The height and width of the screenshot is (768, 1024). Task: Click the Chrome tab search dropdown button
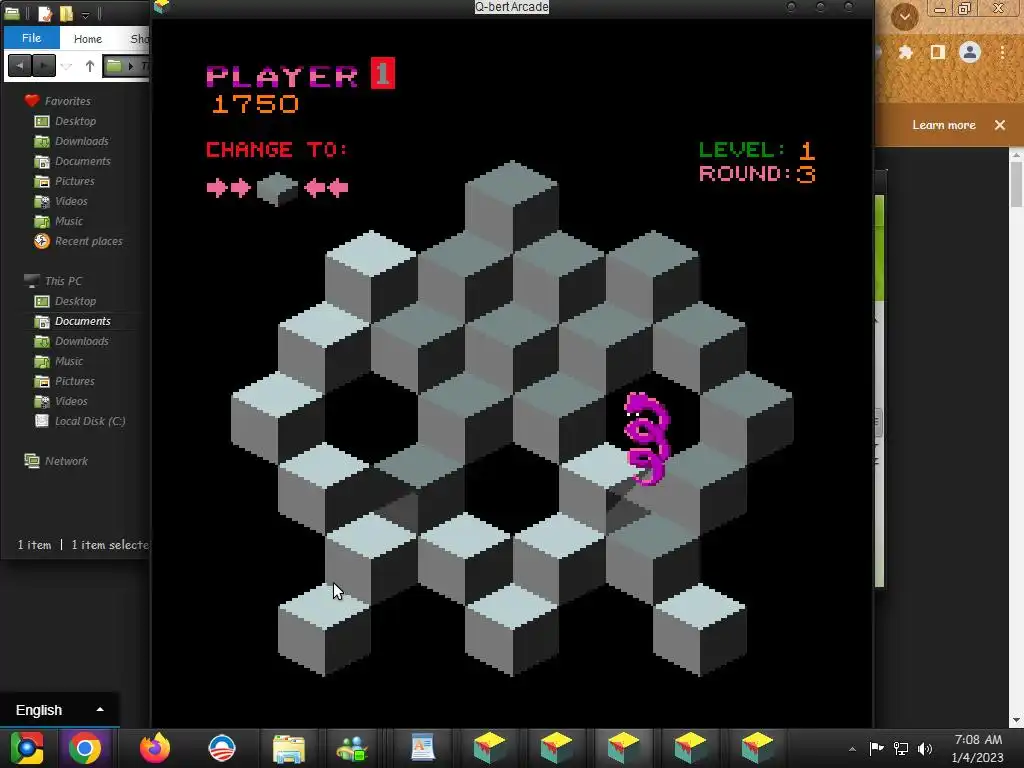pyautogui.click(x=904, y=16)
